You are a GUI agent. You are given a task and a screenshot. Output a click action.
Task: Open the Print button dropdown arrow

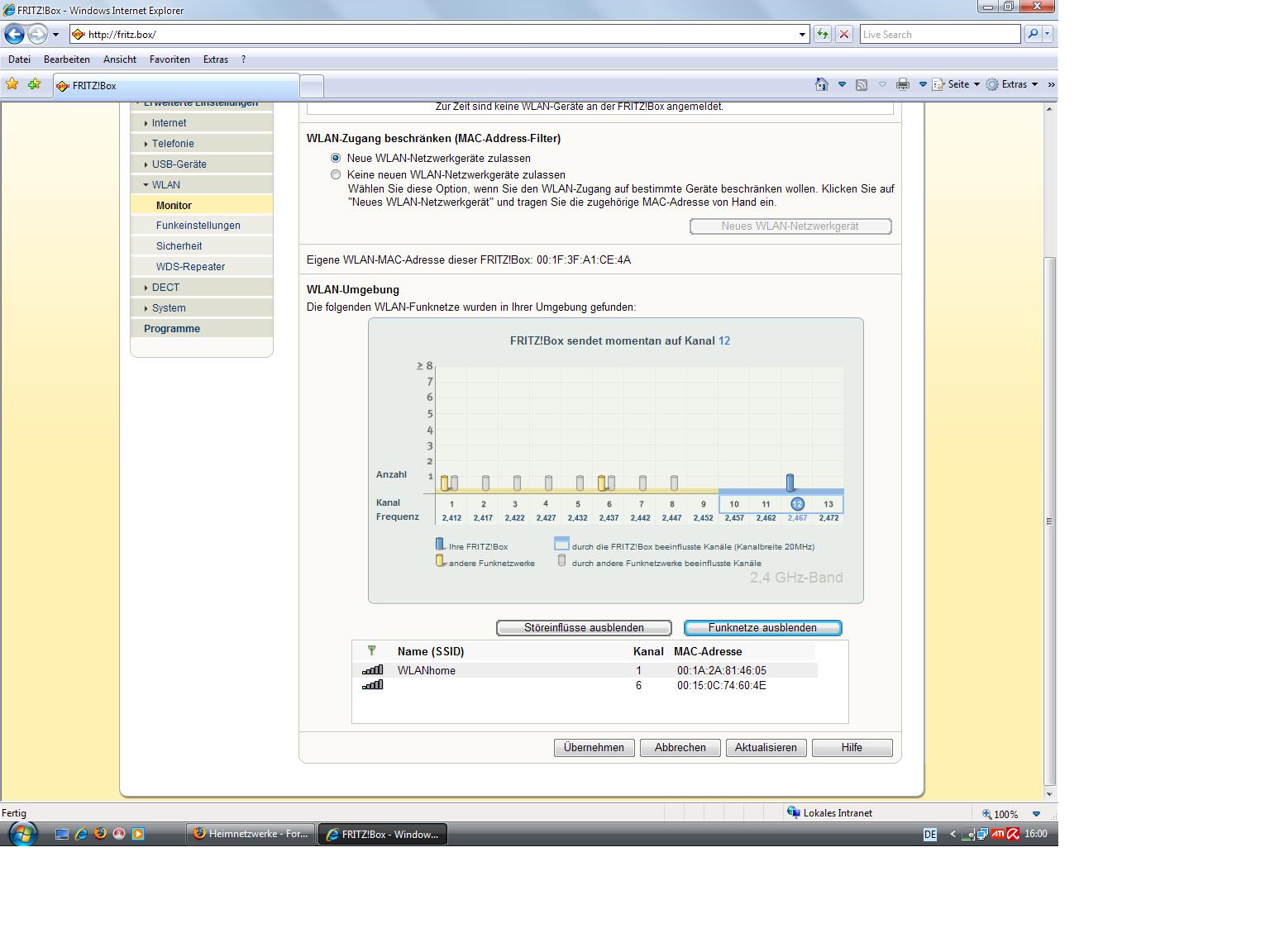click(923, 84)
